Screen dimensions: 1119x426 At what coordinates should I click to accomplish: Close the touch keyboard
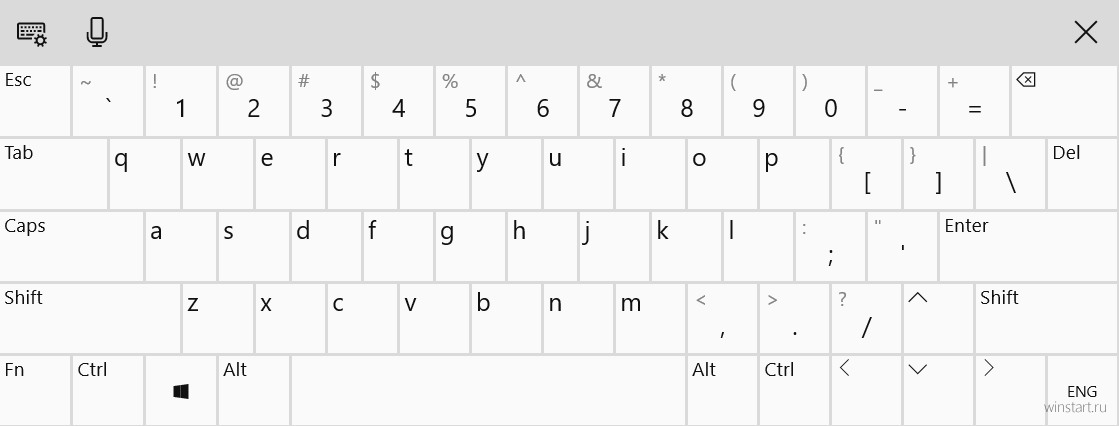tap(1085, 32)
